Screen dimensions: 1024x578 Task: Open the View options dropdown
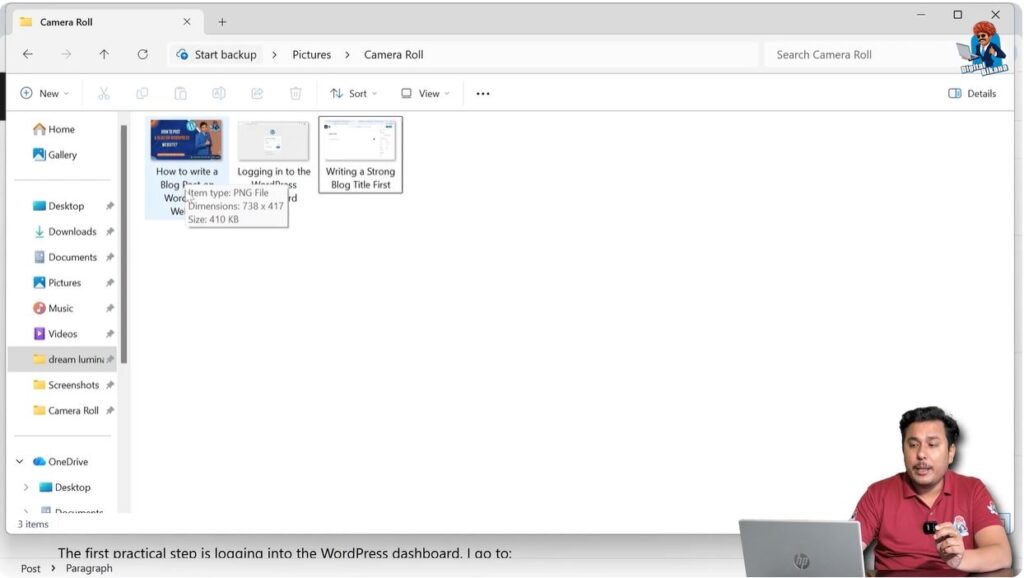(425, 93)
